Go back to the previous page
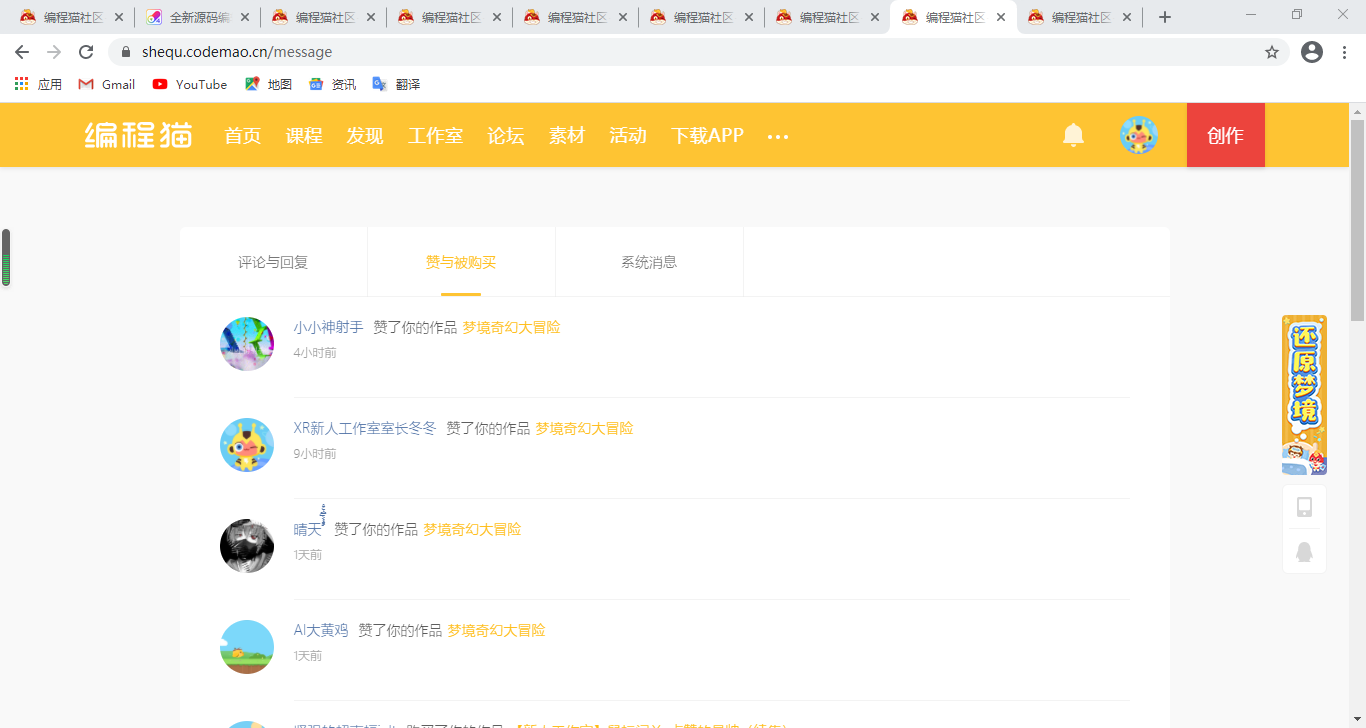 point(22,52)
